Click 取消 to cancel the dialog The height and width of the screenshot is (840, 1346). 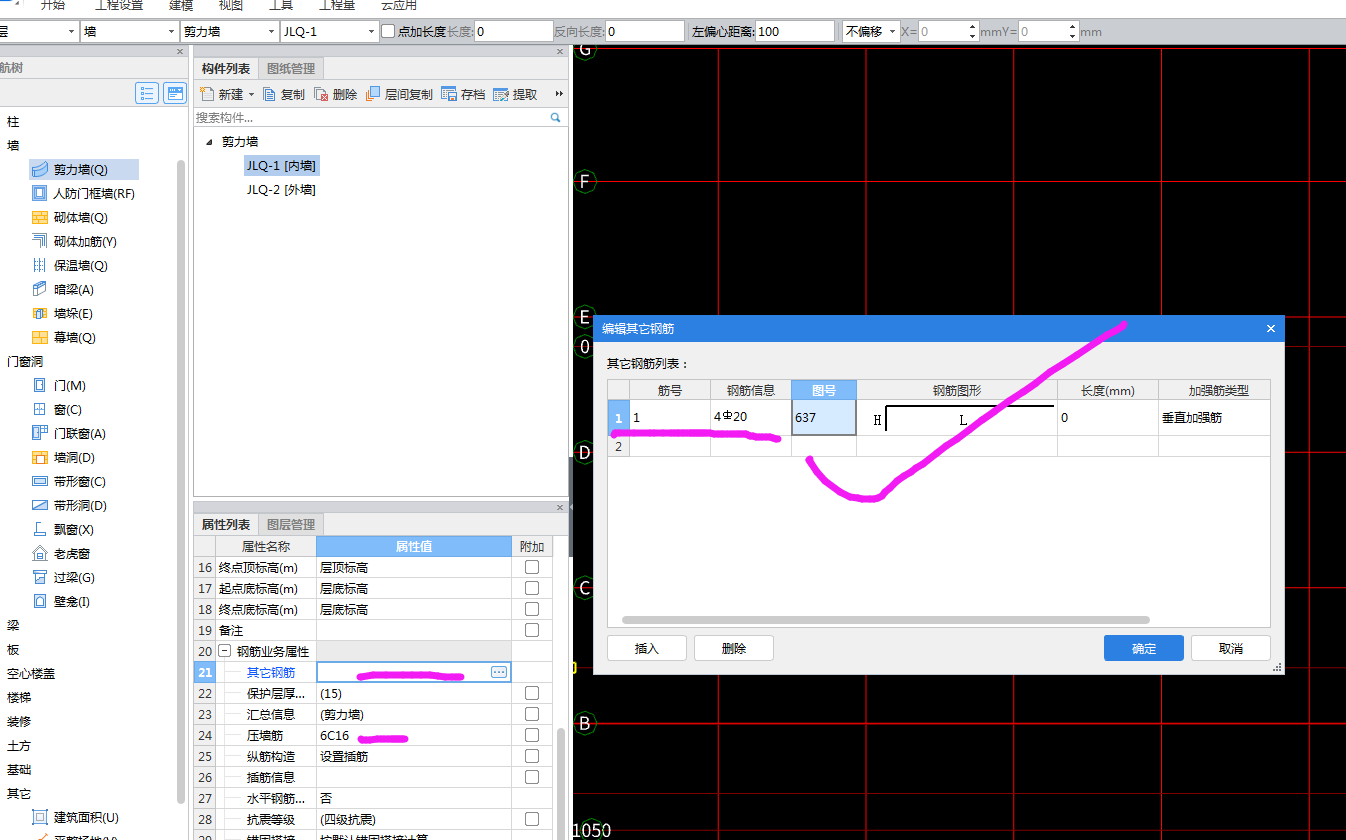click(1231, 648)
